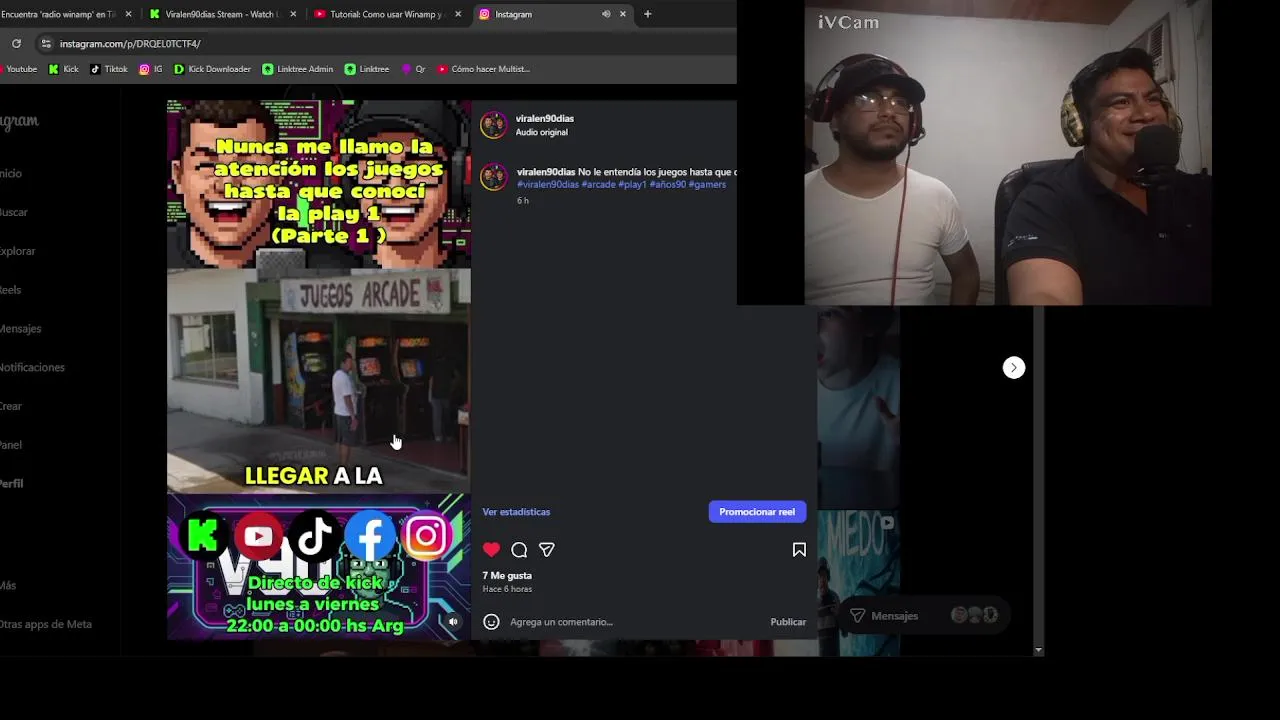Click the 'Promocionar reel' button

pos(757,512)
